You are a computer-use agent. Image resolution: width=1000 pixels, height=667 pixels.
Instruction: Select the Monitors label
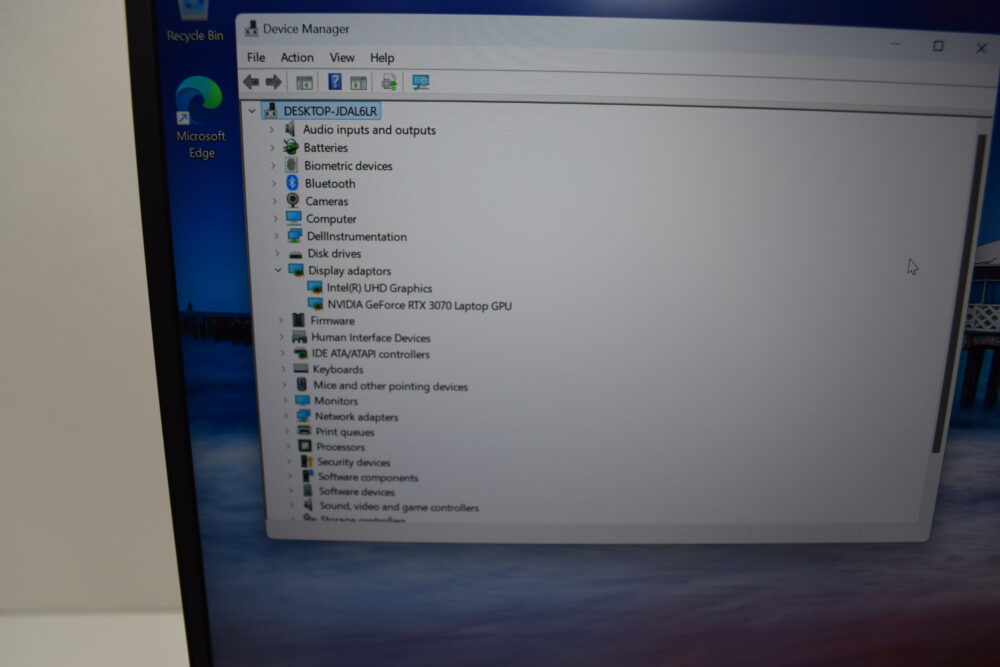click(335, 401)
